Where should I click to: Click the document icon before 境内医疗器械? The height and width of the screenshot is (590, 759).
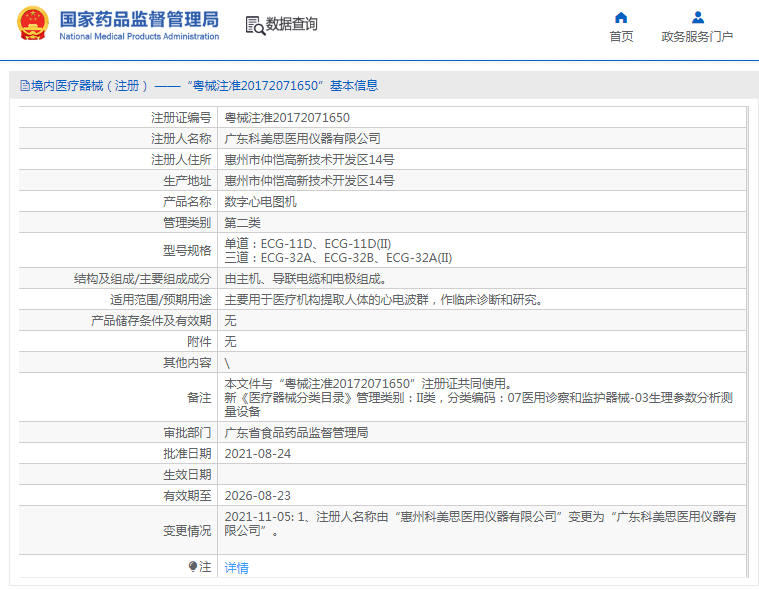25,86
